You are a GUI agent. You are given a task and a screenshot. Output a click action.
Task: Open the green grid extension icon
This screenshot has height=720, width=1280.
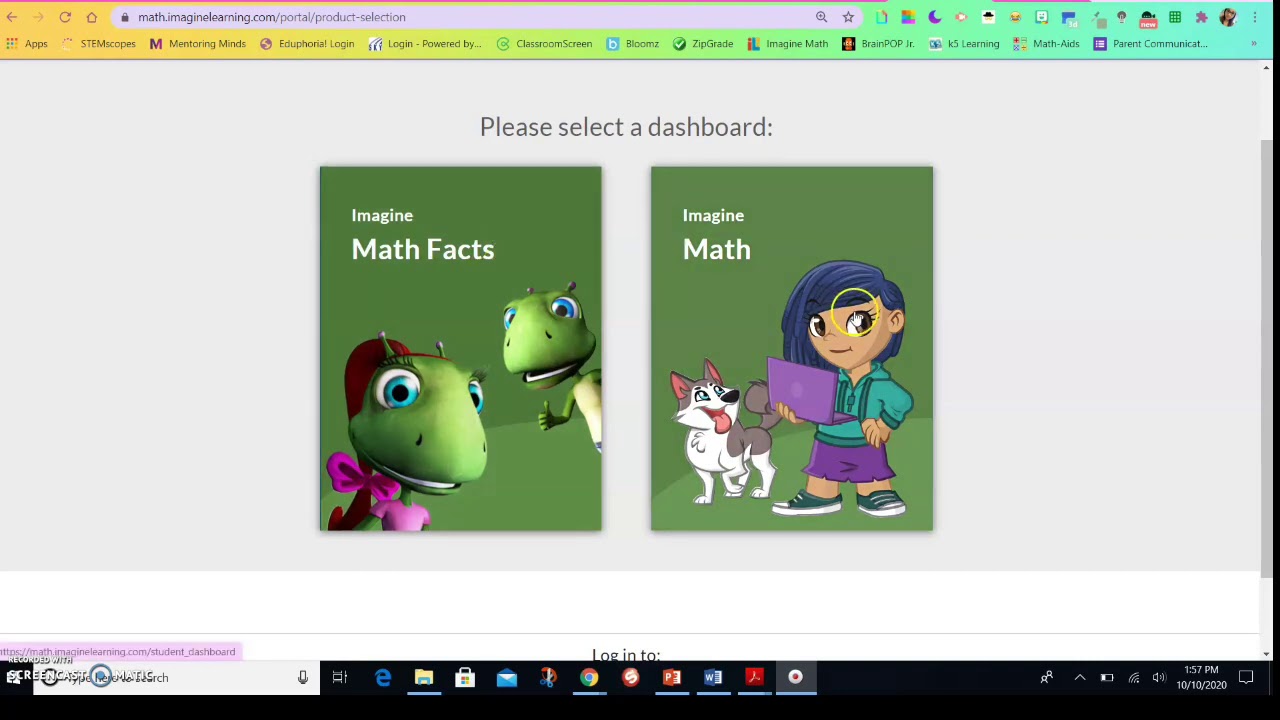coord(1175,17)
